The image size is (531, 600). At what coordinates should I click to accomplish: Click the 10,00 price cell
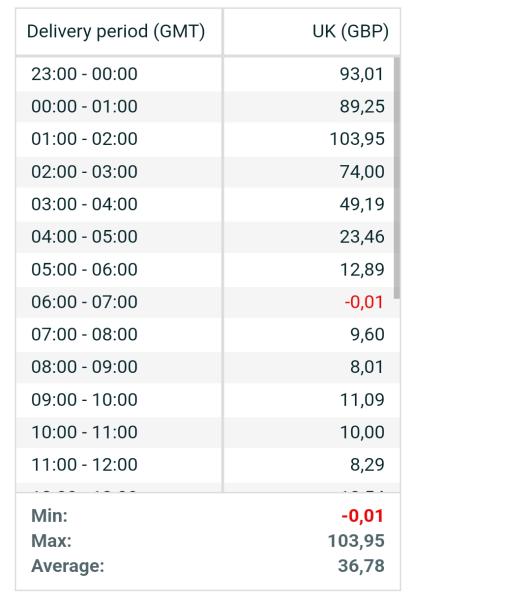[x=362, y=432]
